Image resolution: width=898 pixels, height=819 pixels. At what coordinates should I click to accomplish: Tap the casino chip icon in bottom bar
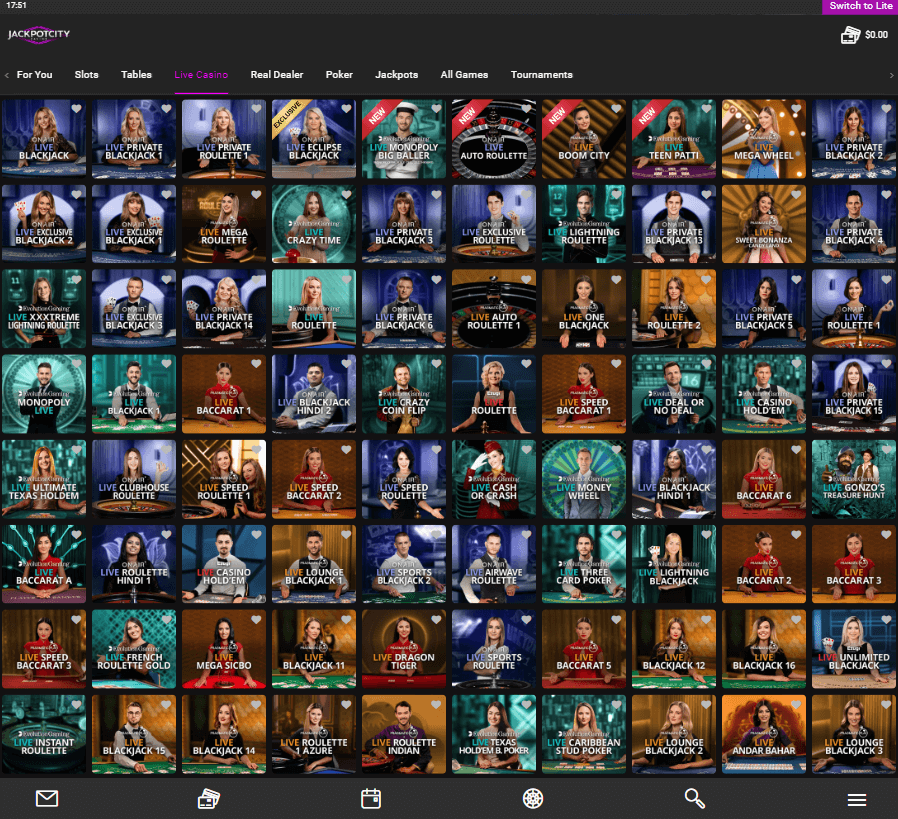point(533,798)
